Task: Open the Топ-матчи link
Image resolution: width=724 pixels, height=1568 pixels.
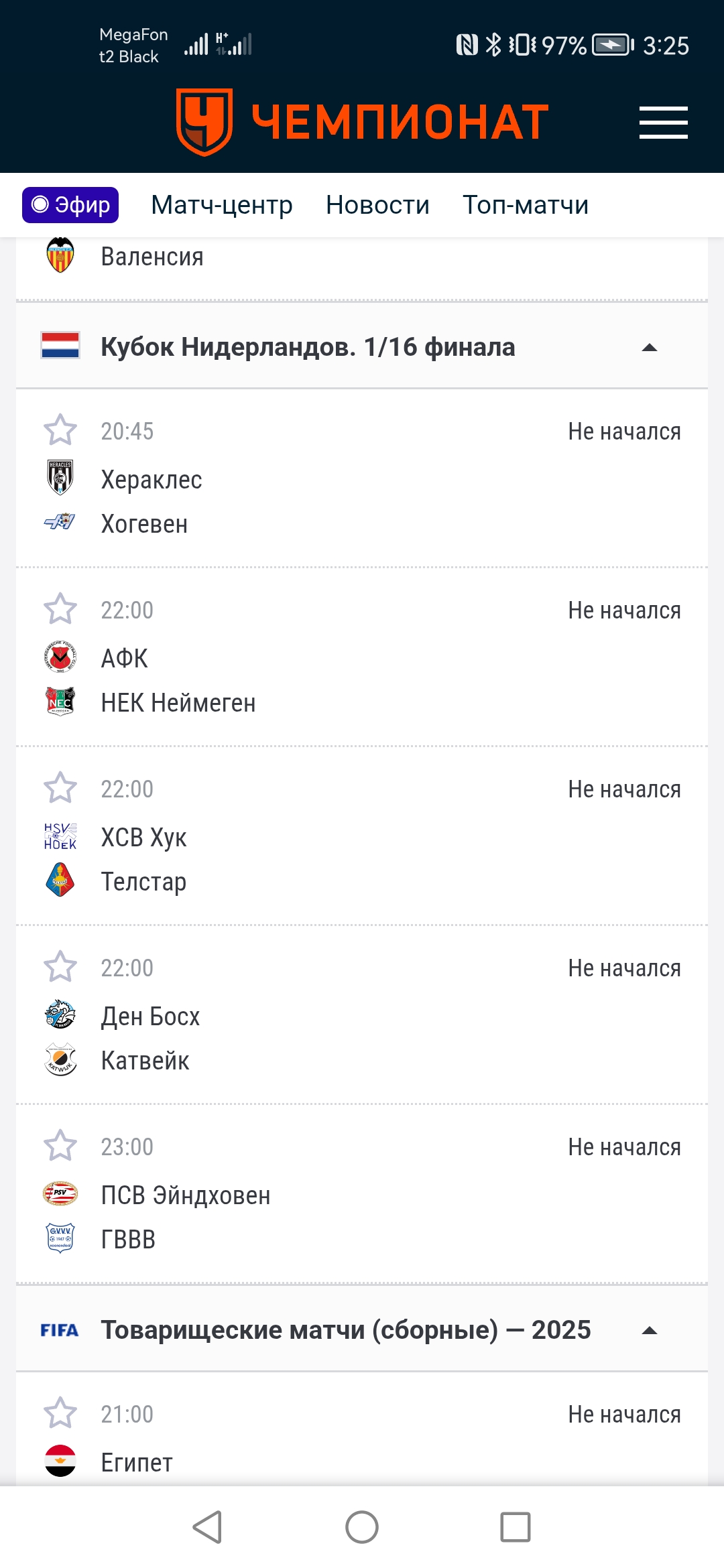Action: pyautogui.click(x=526, y=205)
